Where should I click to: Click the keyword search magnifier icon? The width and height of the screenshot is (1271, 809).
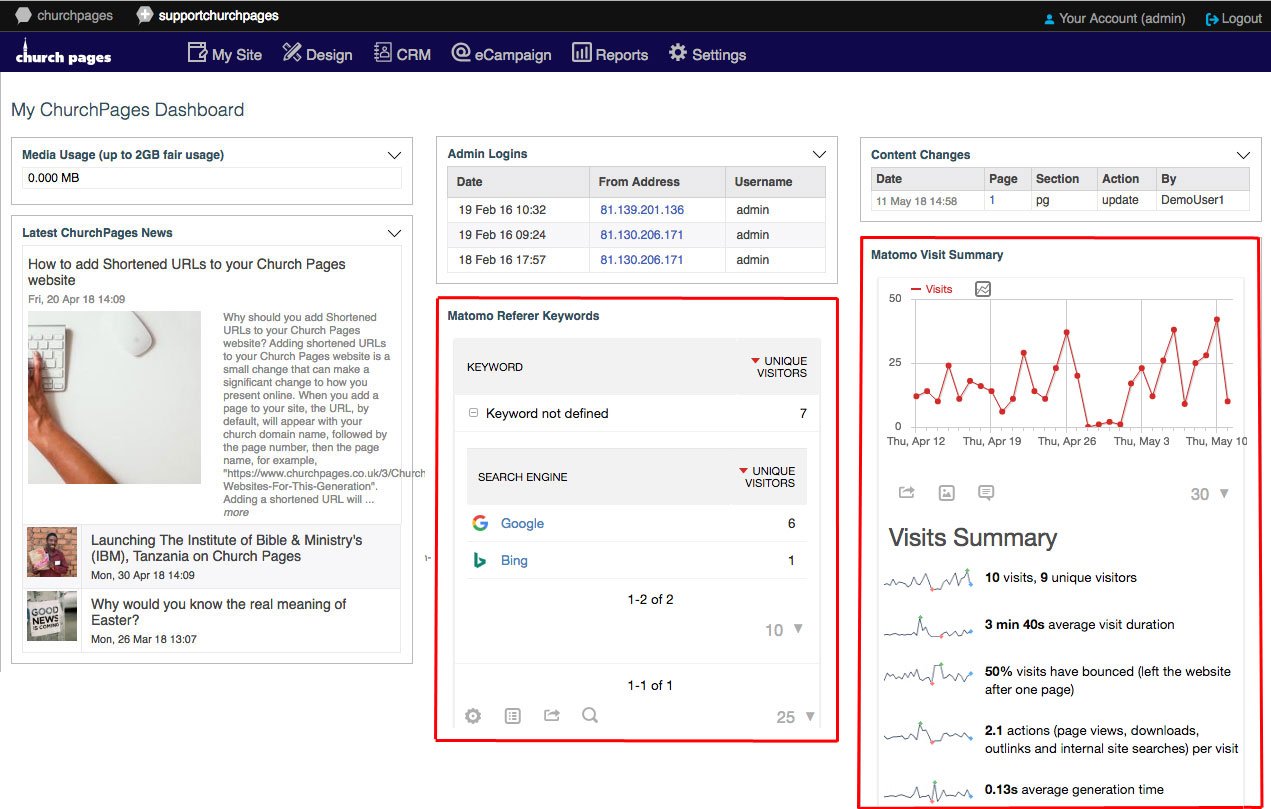point(590,715)
